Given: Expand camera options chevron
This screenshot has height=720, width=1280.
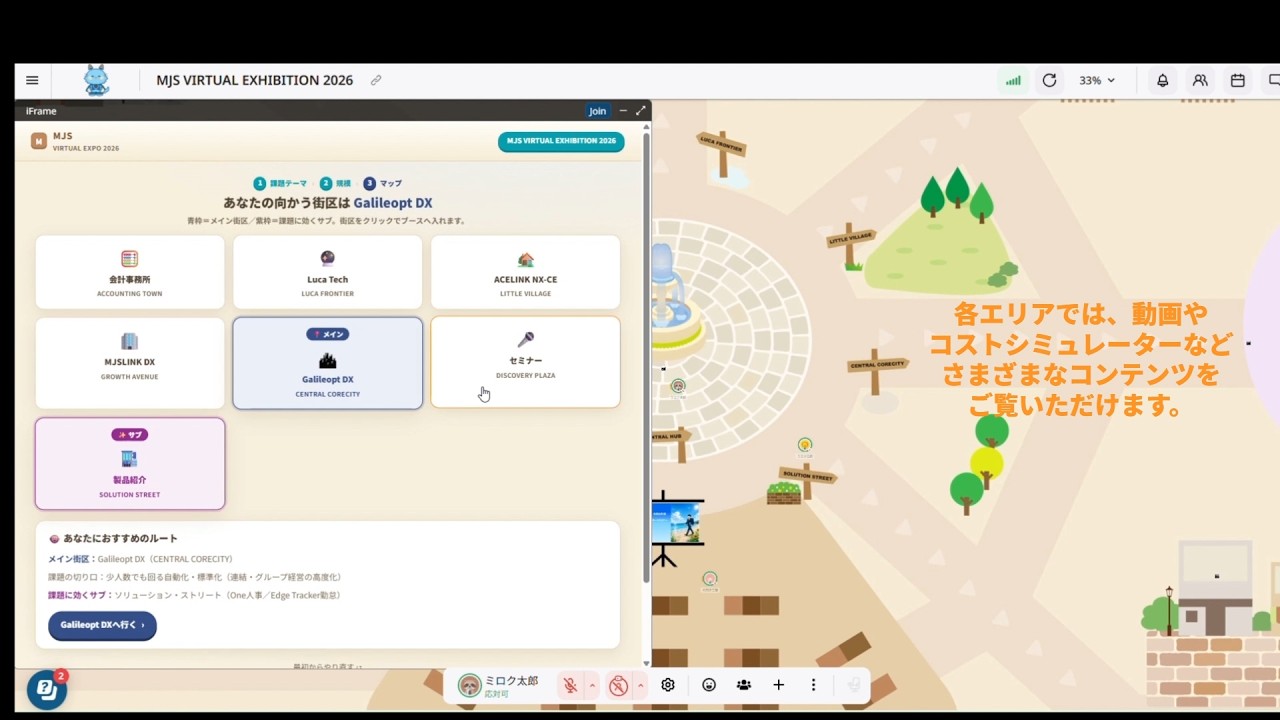Looking at the screenshot, I should click(x=640, y=685).
